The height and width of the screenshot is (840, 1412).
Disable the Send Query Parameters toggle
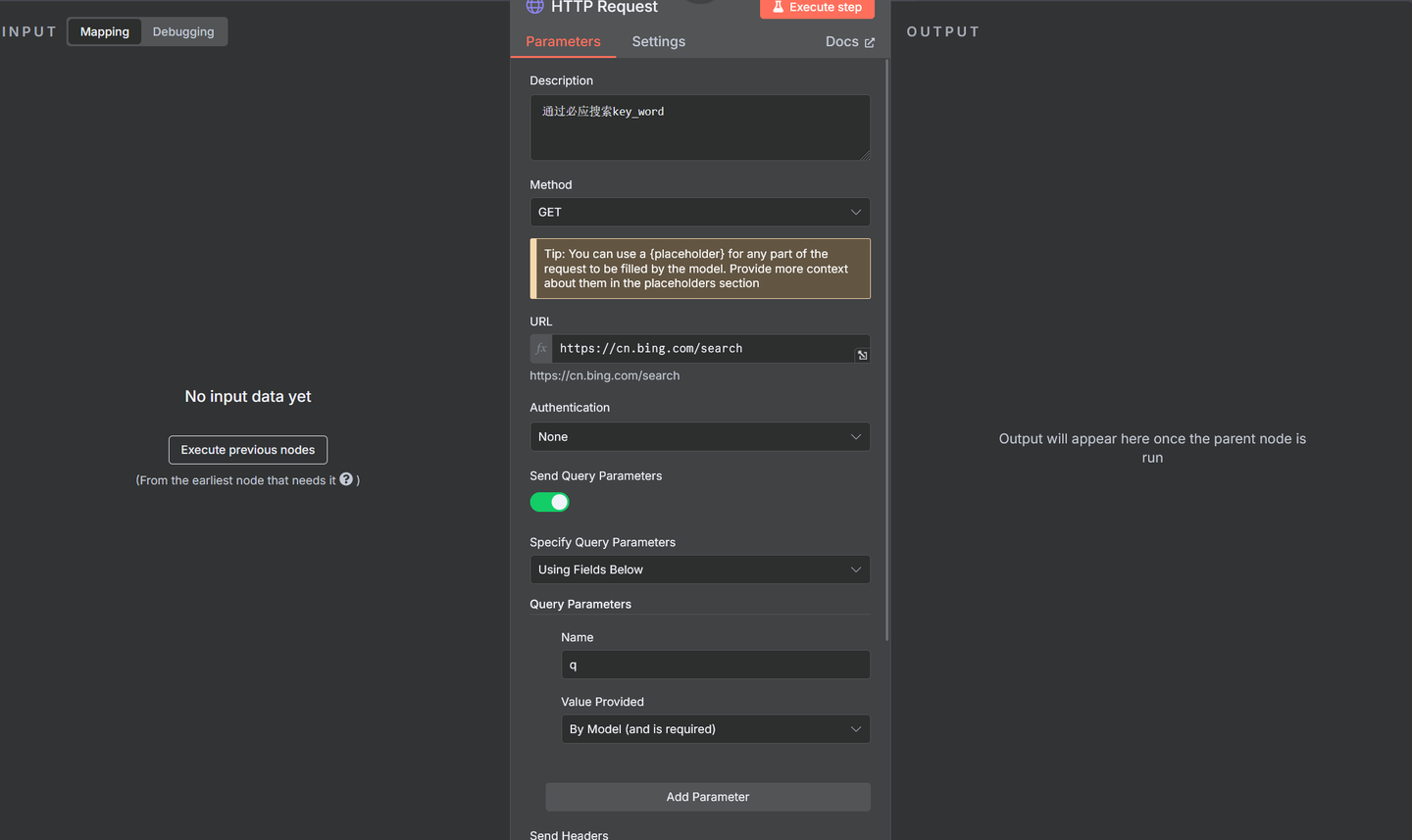549,502
